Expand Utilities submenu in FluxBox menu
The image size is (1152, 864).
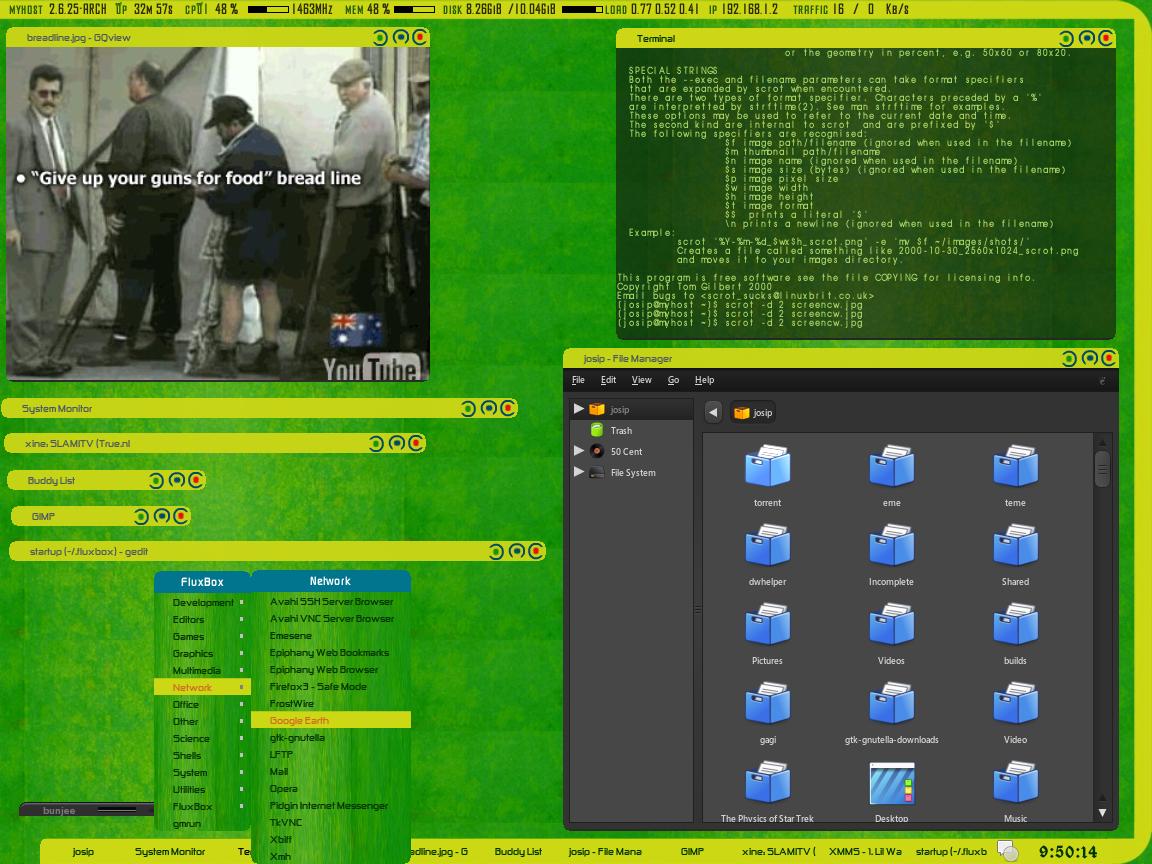coord(203,789)
